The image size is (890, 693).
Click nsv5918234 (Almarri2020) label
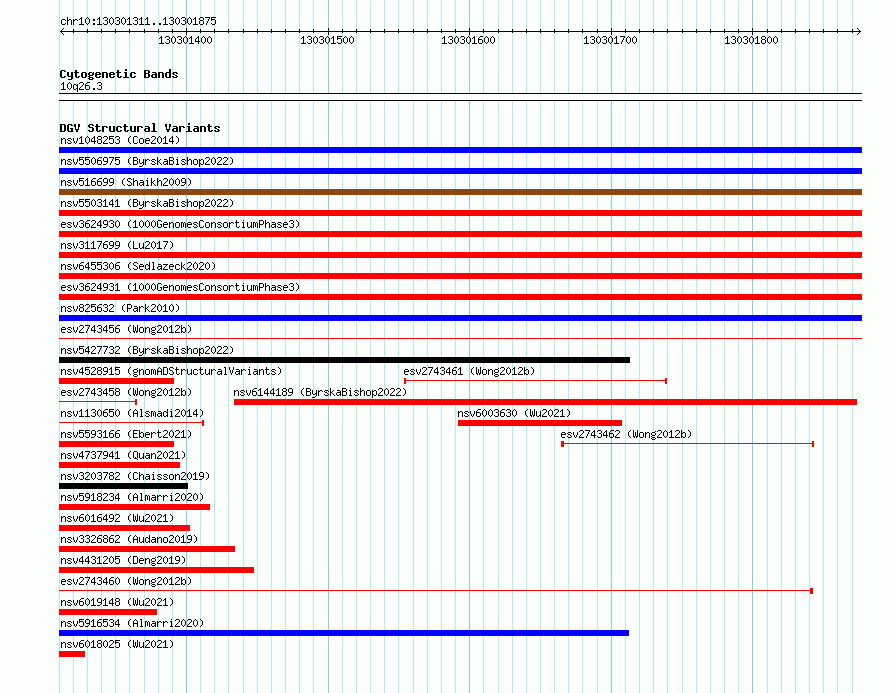[132, 497]
